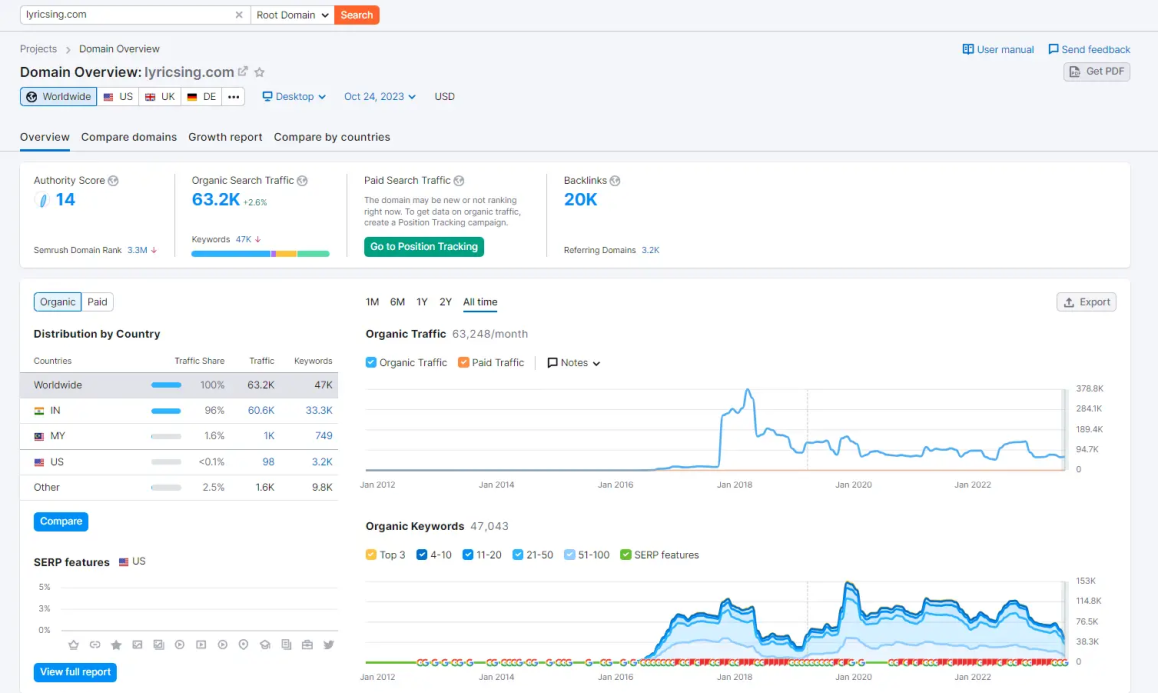Open Organic Search Traffic info icon
Image resolution: width=1158 pixels, height=693 pixels.
click(302, 180)
